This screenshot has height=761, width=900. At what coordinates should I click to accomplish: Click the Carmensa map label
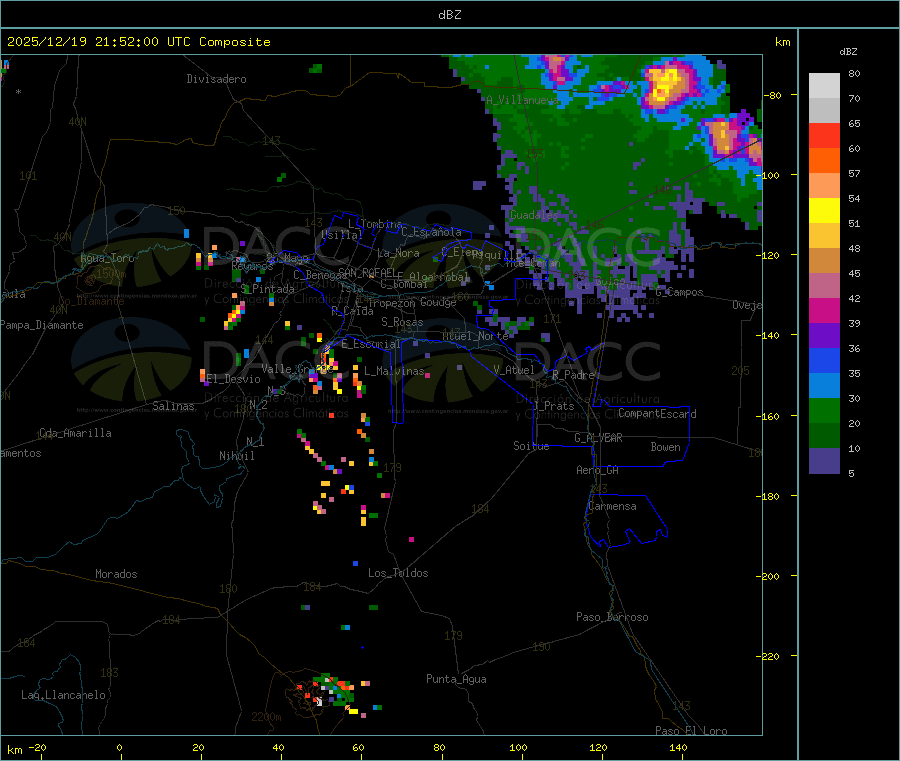point(612,506)
